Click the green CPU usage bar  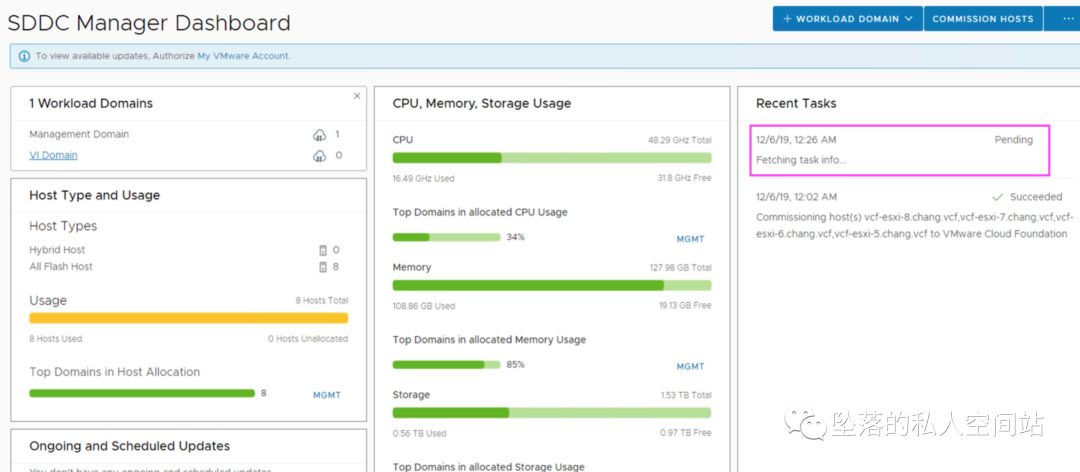(x=551, y=158)
